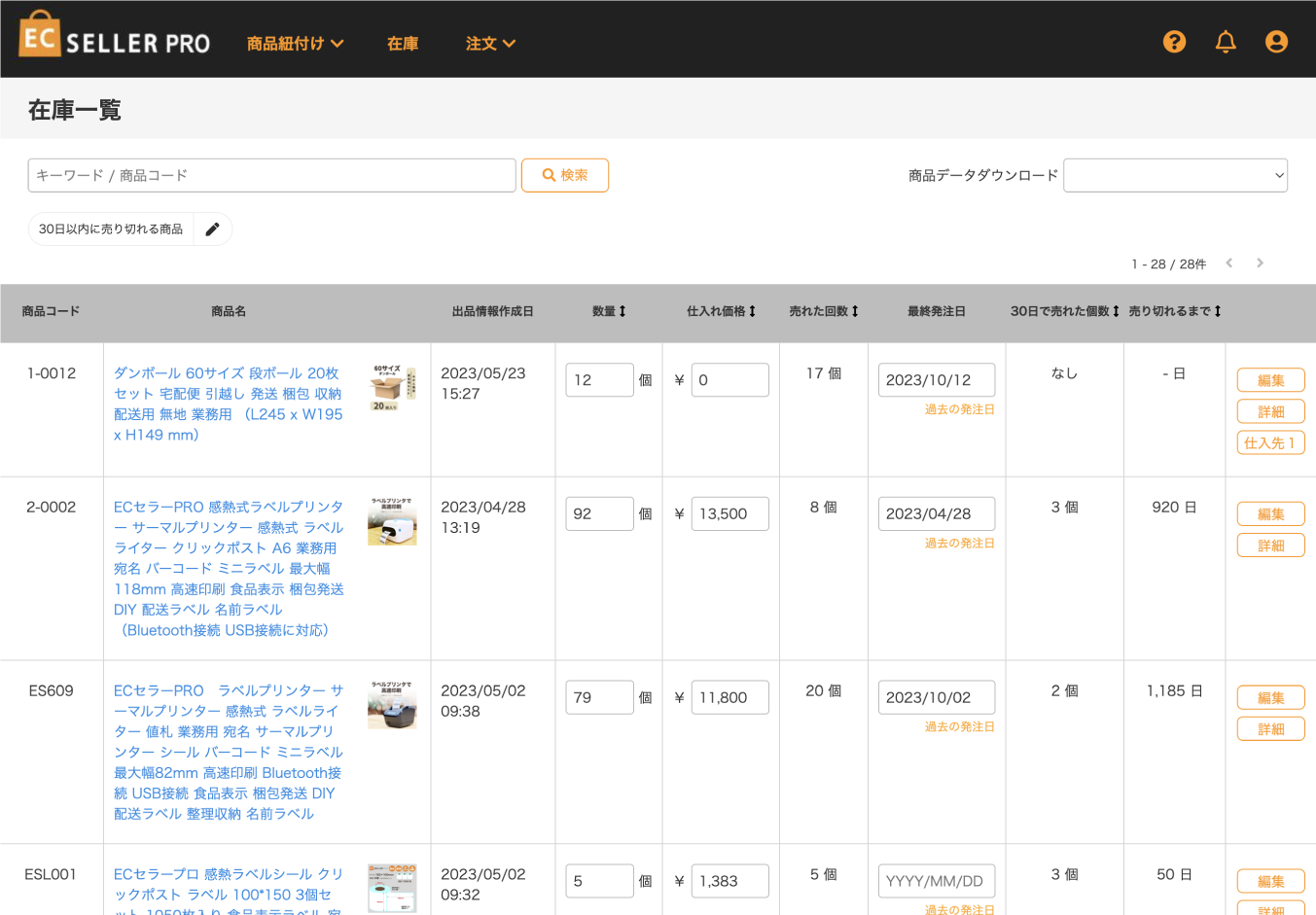Go to next page arrow

(x=1260, y=264)
